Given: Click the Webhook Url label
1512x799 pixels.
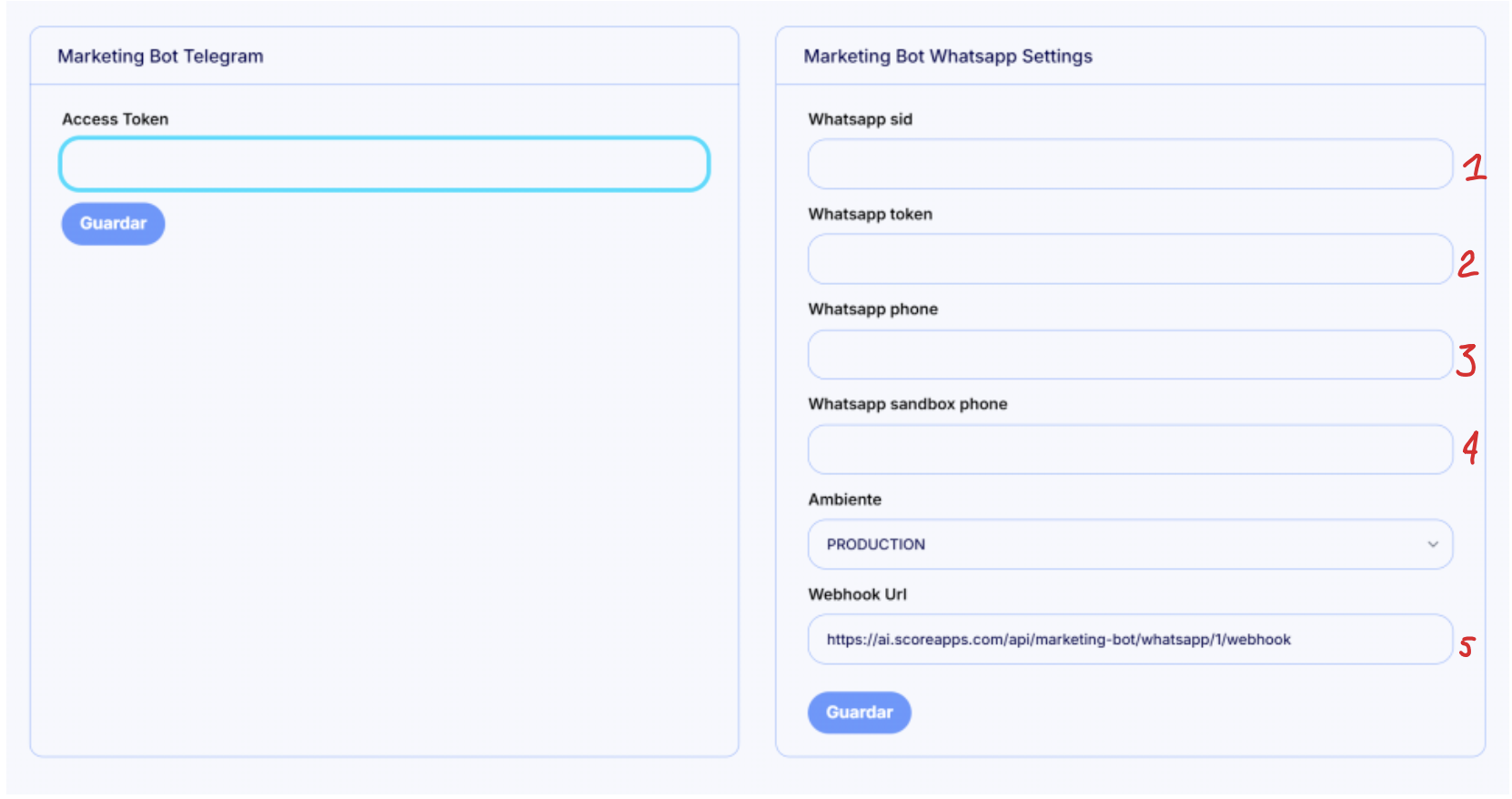Looking at the screenshot, I should (x=857, y=594).
